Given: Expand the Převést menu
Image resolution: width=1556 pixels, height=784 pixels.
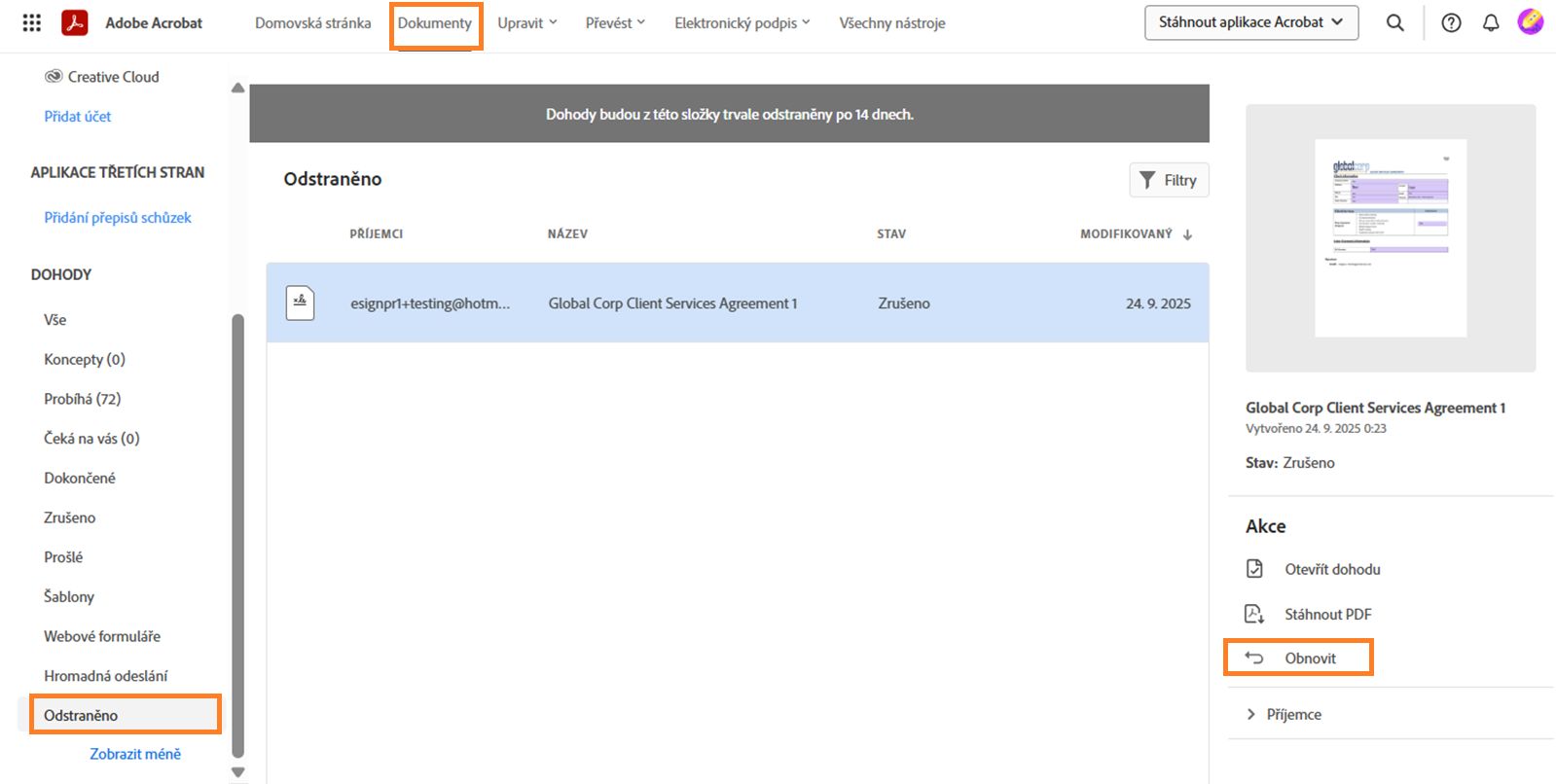Looking at the screenshot, I should 615,22.
